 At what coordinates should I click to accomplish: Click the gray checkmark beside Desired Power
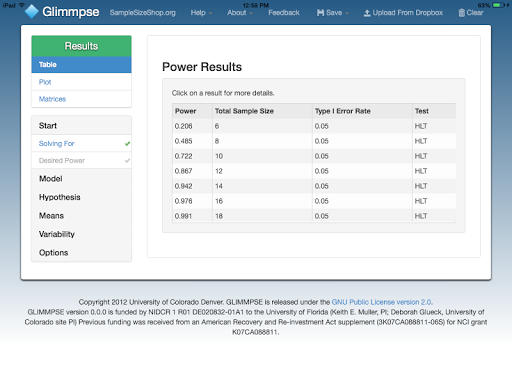(x=127, y=161)
